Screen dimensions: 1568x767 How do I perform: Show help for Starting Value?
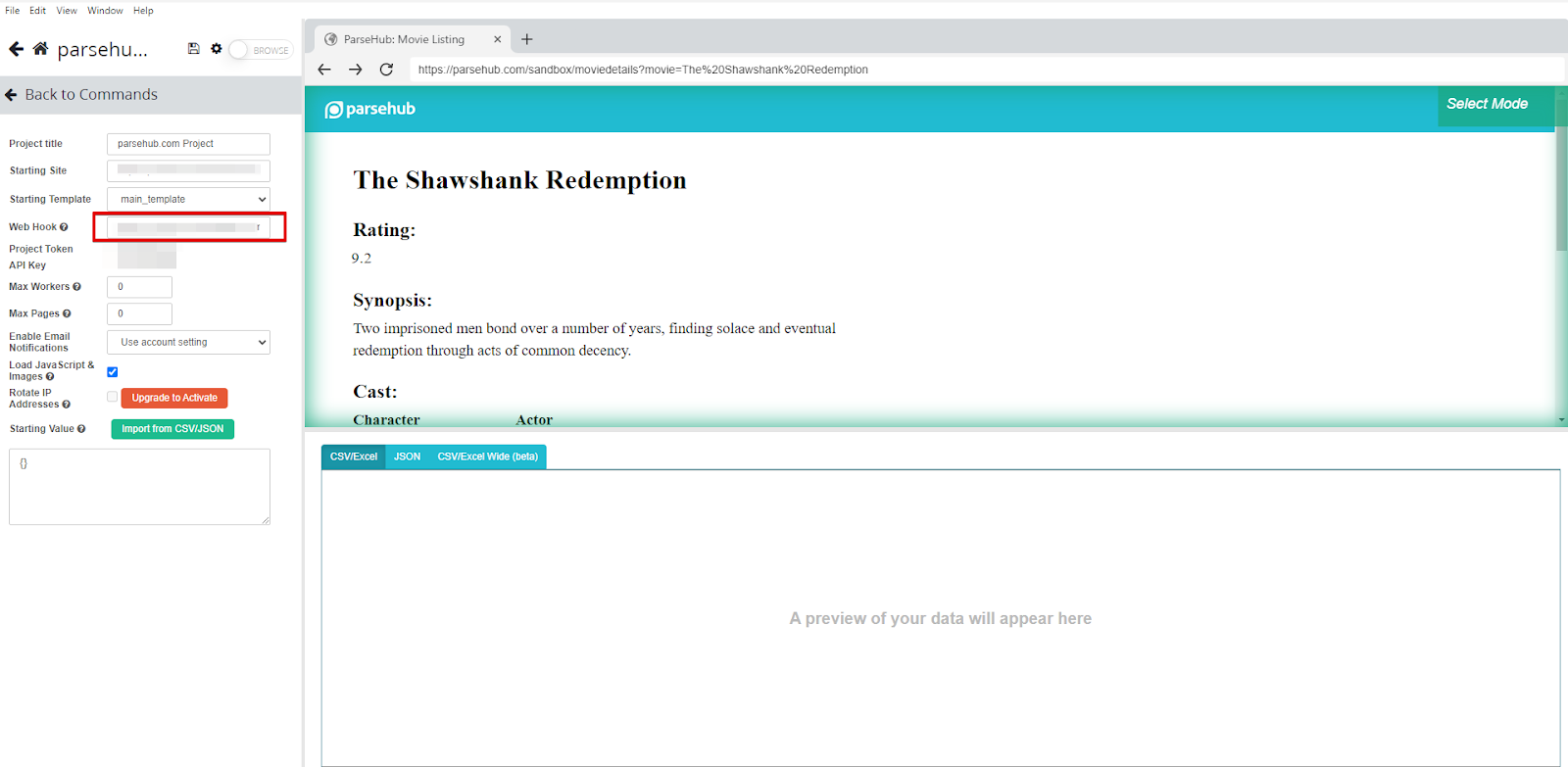[x=81, y=429]
